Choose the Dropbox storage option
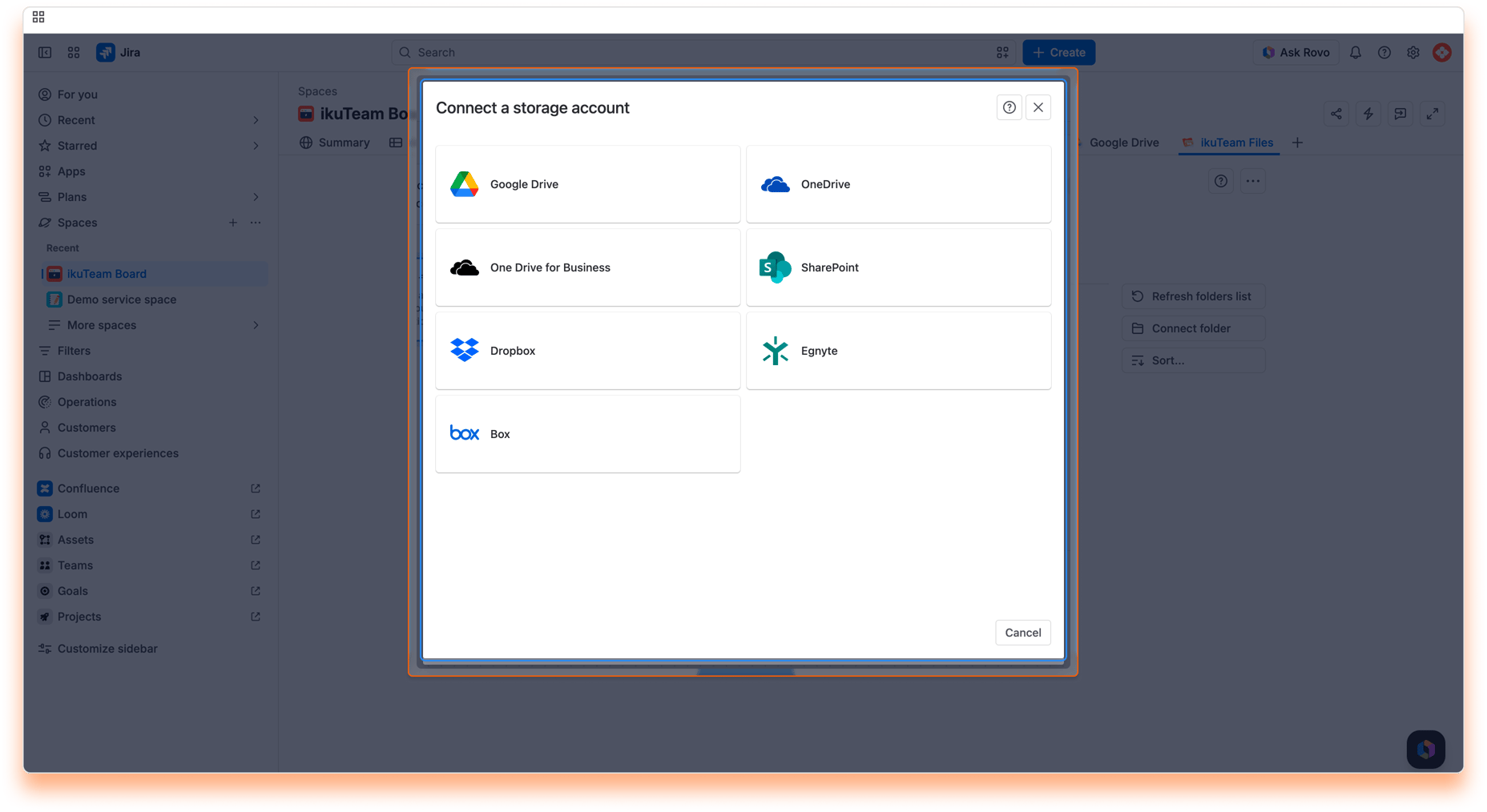Viewport: 1487px width, 812px height. tap(587, 351)
